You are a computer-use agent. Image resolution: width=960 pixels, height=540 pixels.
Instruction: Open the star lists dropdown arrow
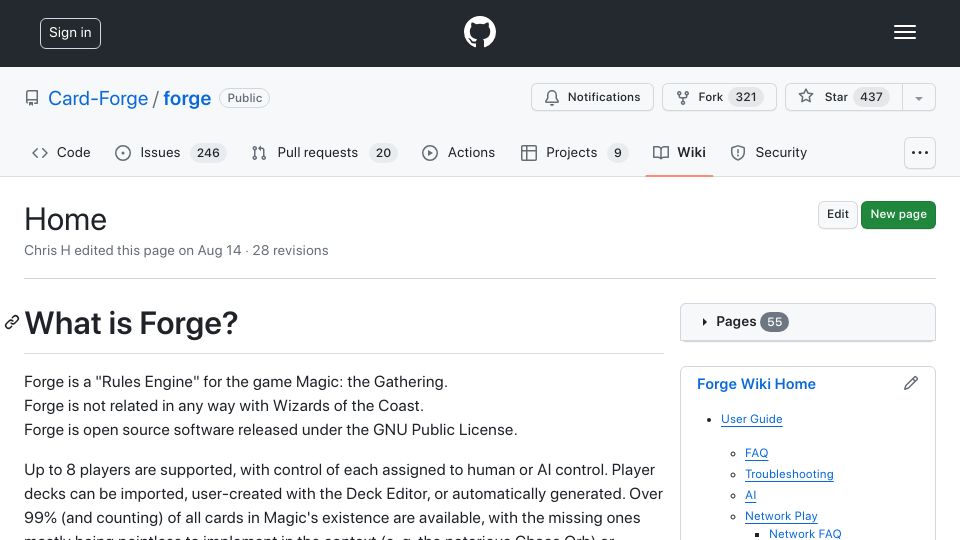918,98
